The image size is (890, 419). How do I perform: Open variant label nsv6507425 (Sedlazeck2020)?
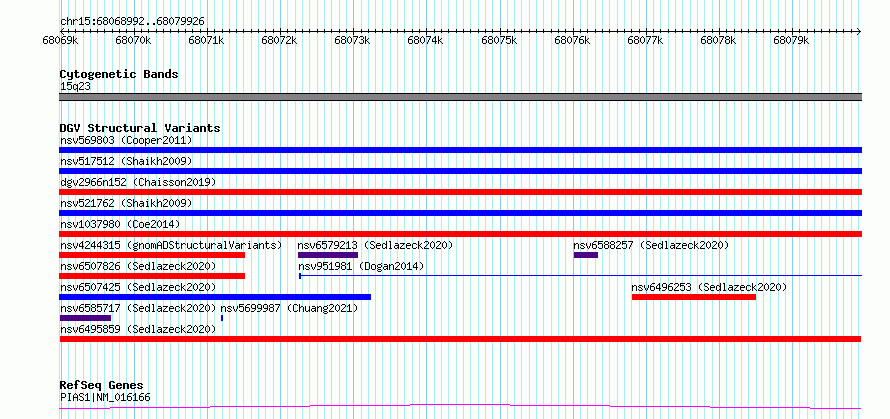tap(138, 287)
